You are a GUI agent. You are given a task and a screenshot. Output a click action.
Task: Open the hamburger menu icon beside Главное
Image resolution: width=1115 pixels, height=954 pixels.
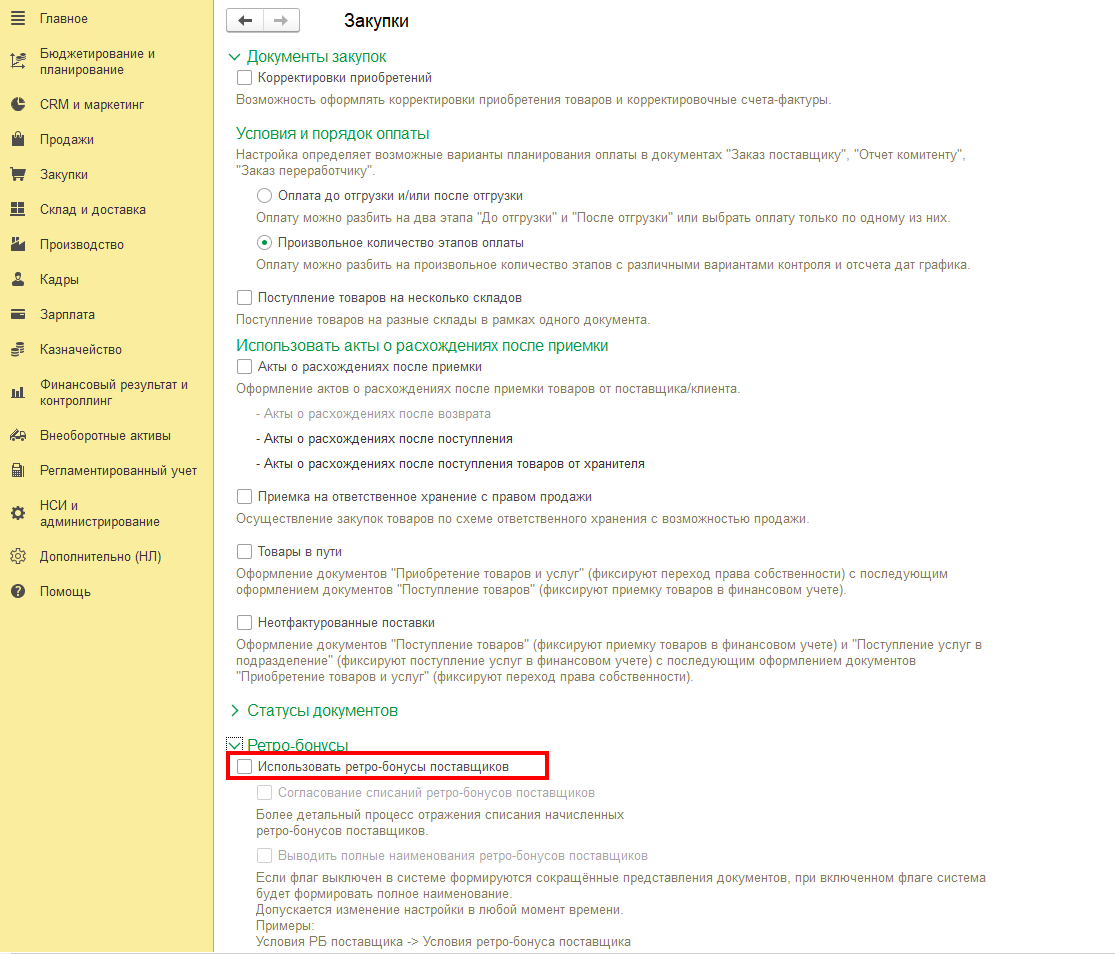[18, 18]
